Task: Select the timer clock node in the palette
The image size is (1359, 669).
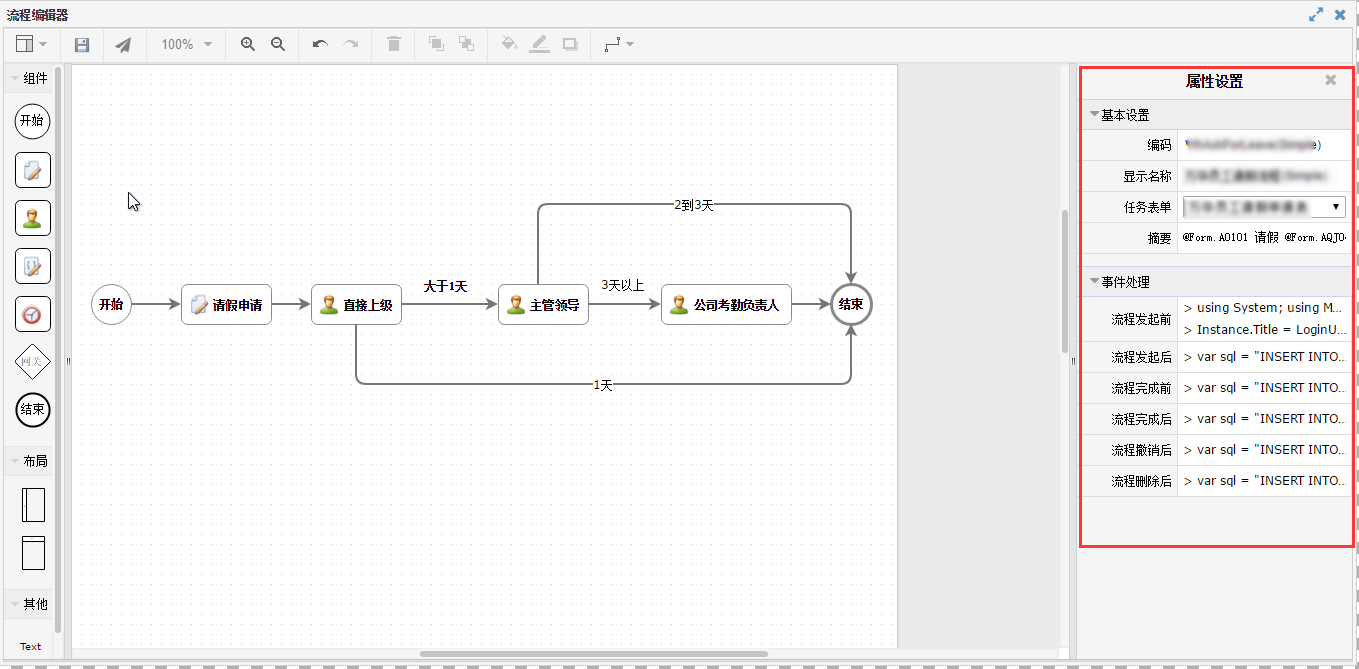Action: point(32,314)
